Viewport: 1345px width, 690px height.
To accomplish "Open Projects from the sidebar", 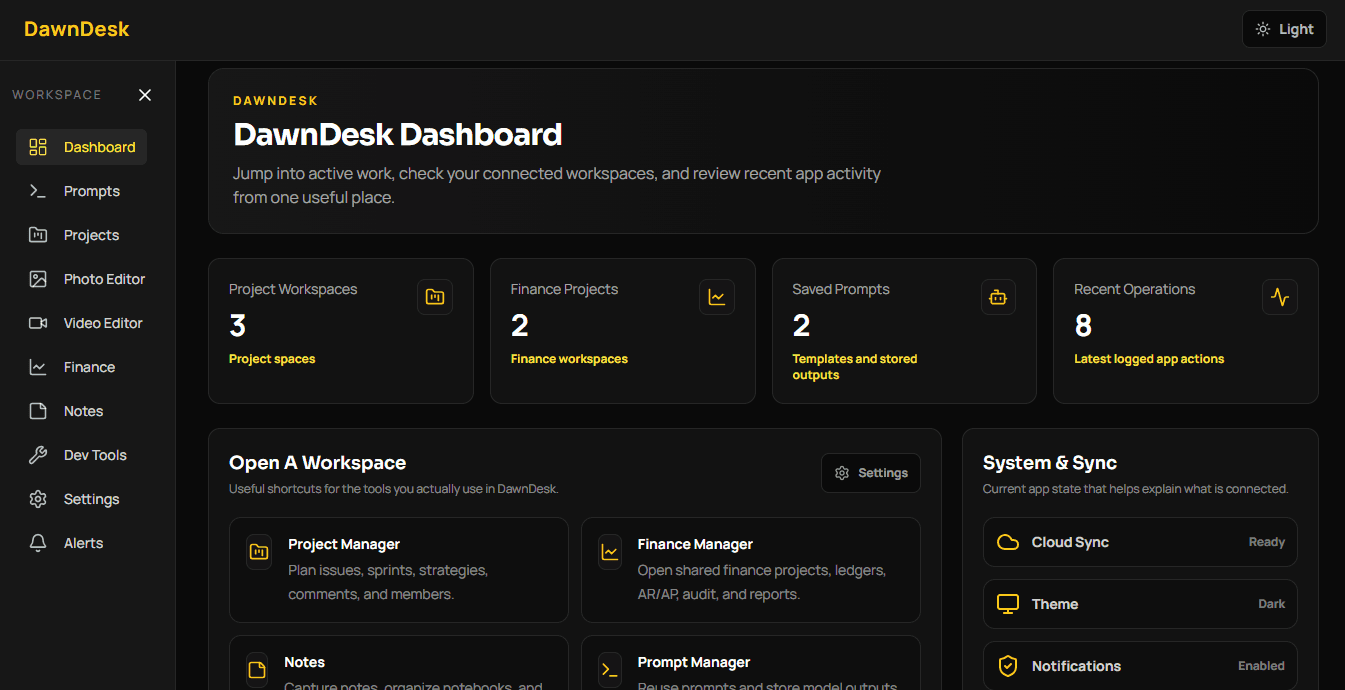I will click(81, 235).
